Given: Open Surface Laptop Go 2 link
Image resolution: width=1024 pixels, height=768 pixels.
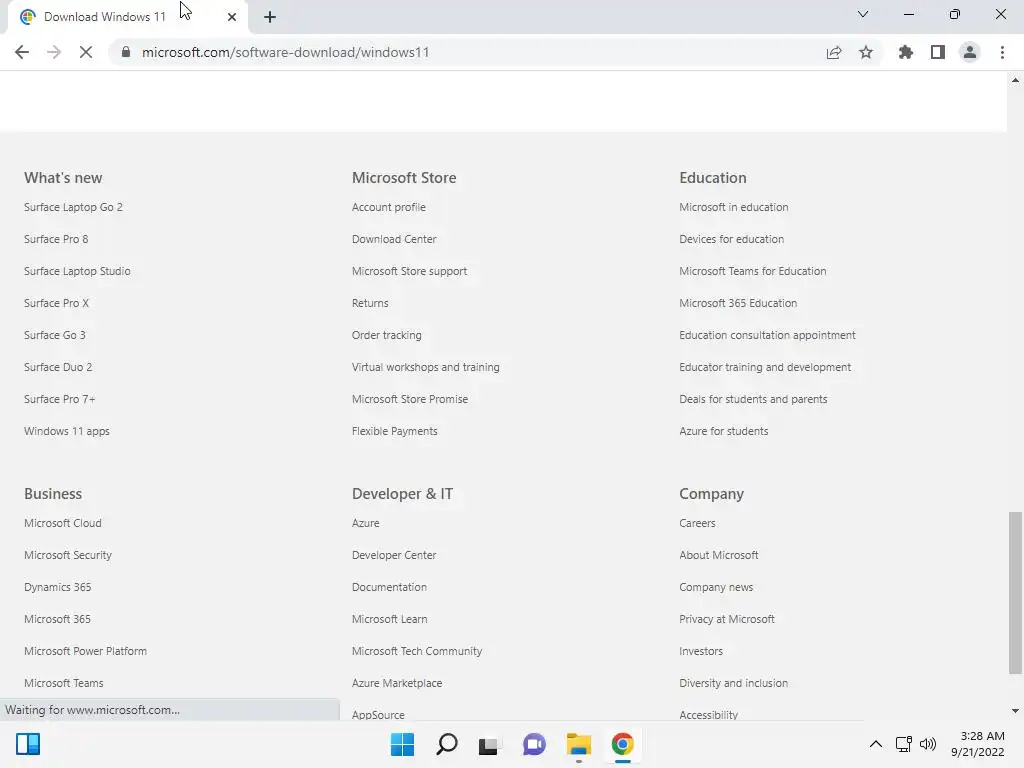Looking at the screenshot, I should tap(73, 207).
